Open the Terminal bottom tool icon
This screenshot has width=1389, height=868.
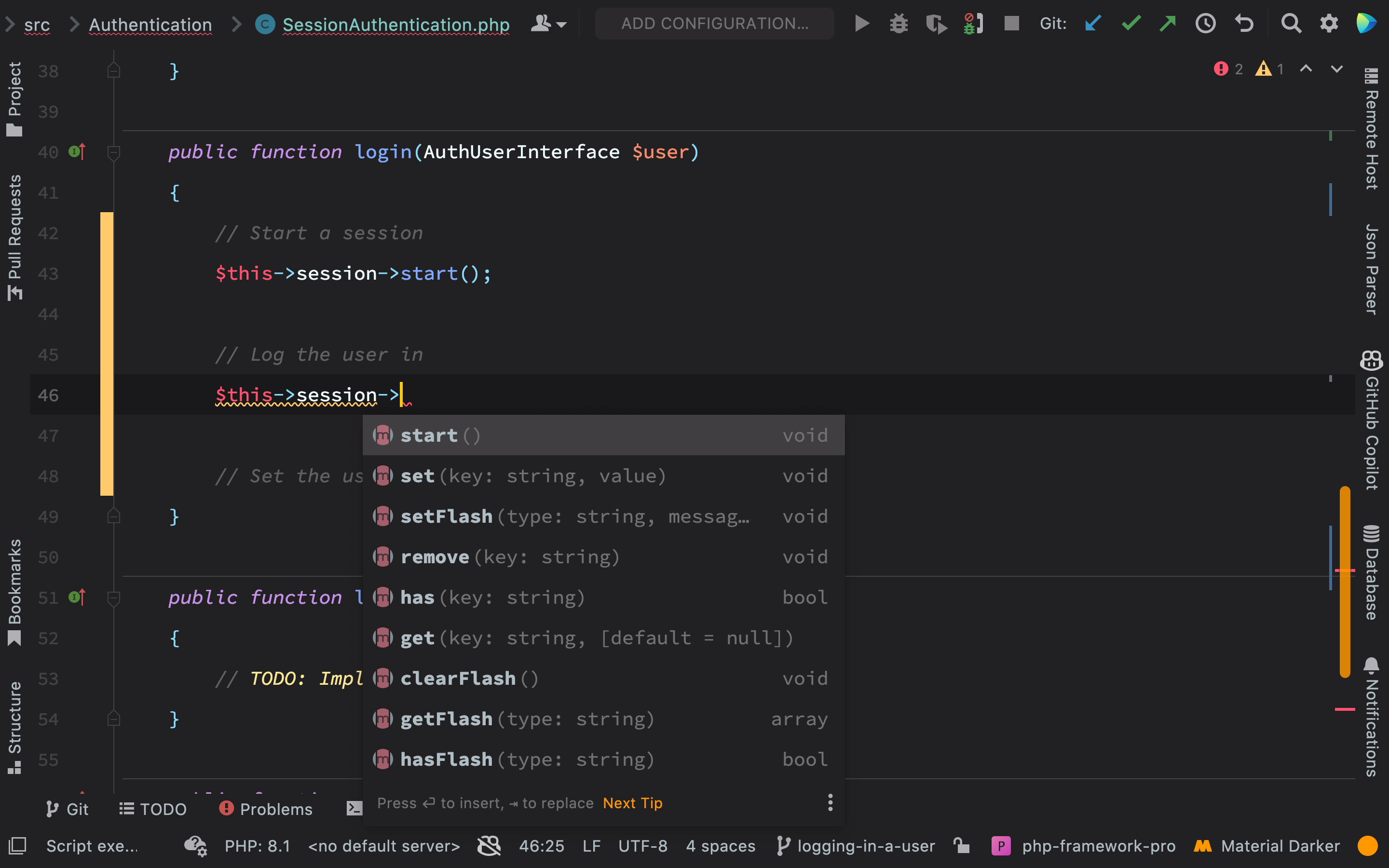point(354,809)
